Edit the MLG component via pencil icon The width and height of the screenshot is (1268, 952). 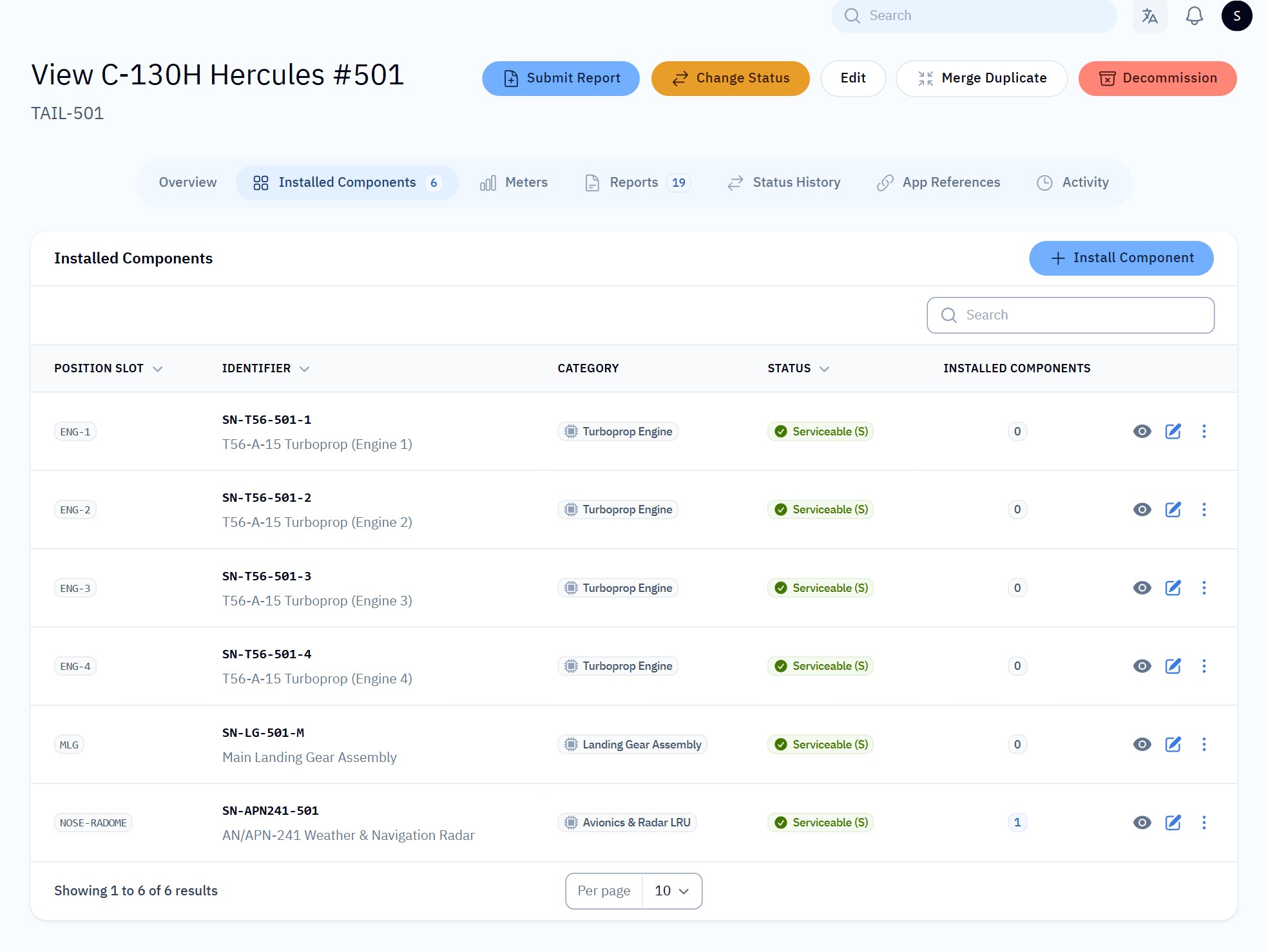coord(1173,745)
